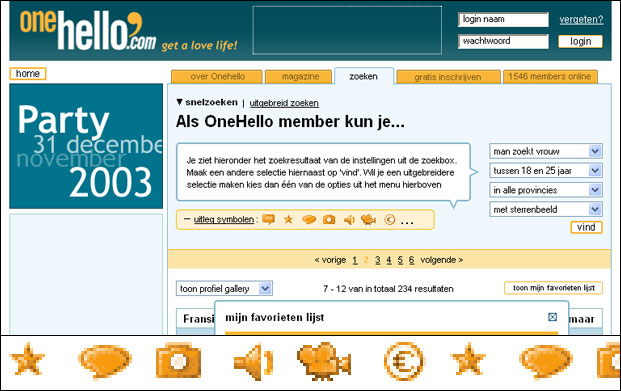Click the small message box icon in symbol legend

tap(269, 219)
